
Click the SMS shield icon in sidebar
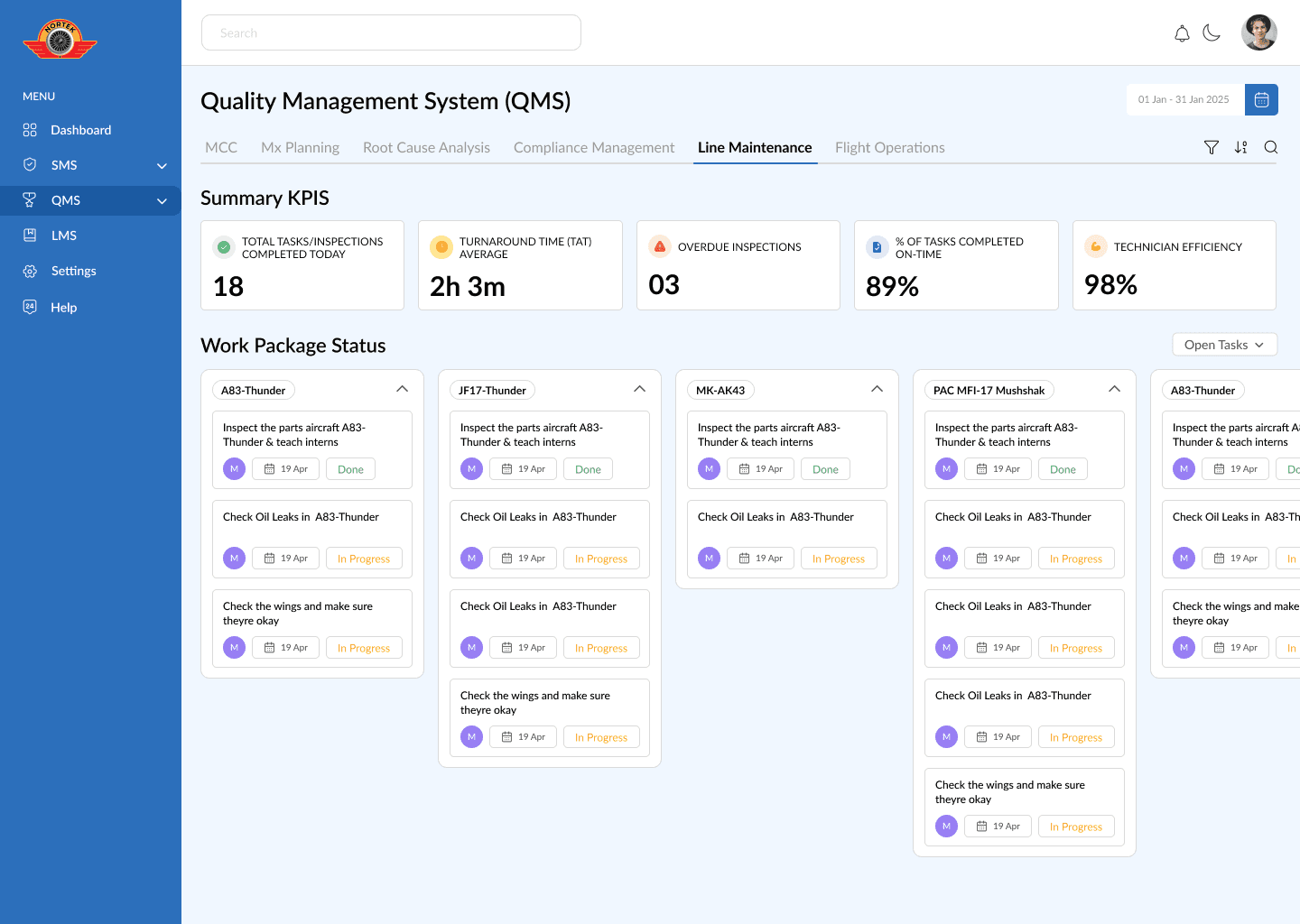coord(30,165)
